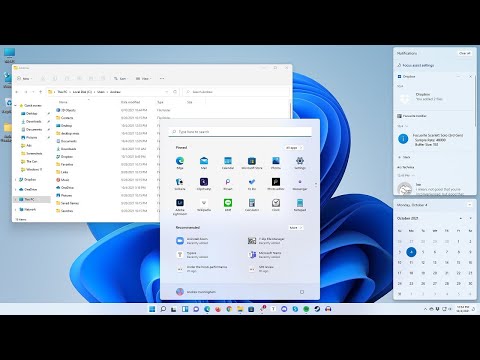The width and height of the screenshot is (480, 360).
Task: Go back in File Explorer navigation
Action: (x=17, y=92)
